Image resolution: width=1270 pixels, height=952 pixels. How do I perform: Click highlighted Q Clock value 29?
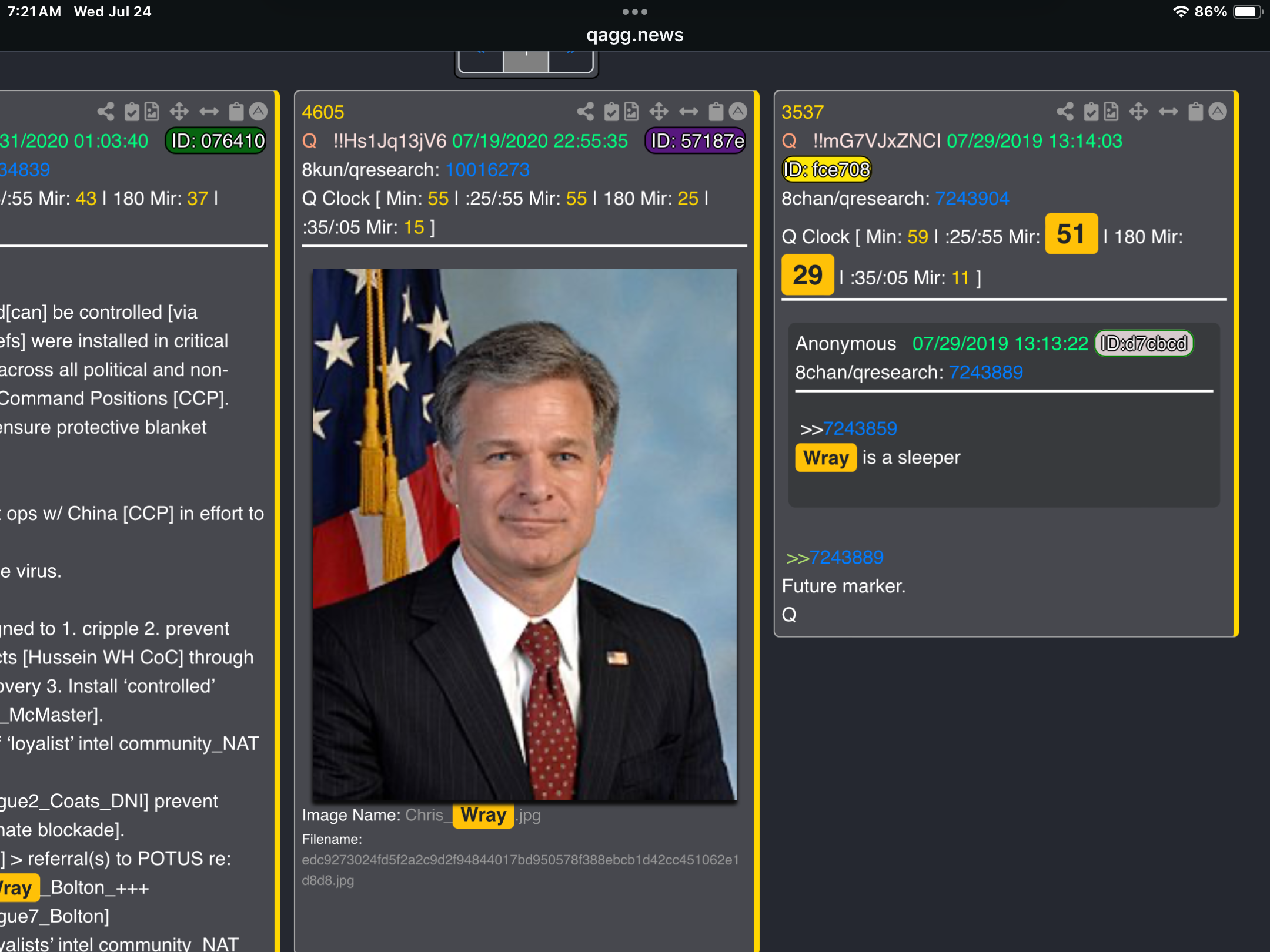click(x=807, y=275)
